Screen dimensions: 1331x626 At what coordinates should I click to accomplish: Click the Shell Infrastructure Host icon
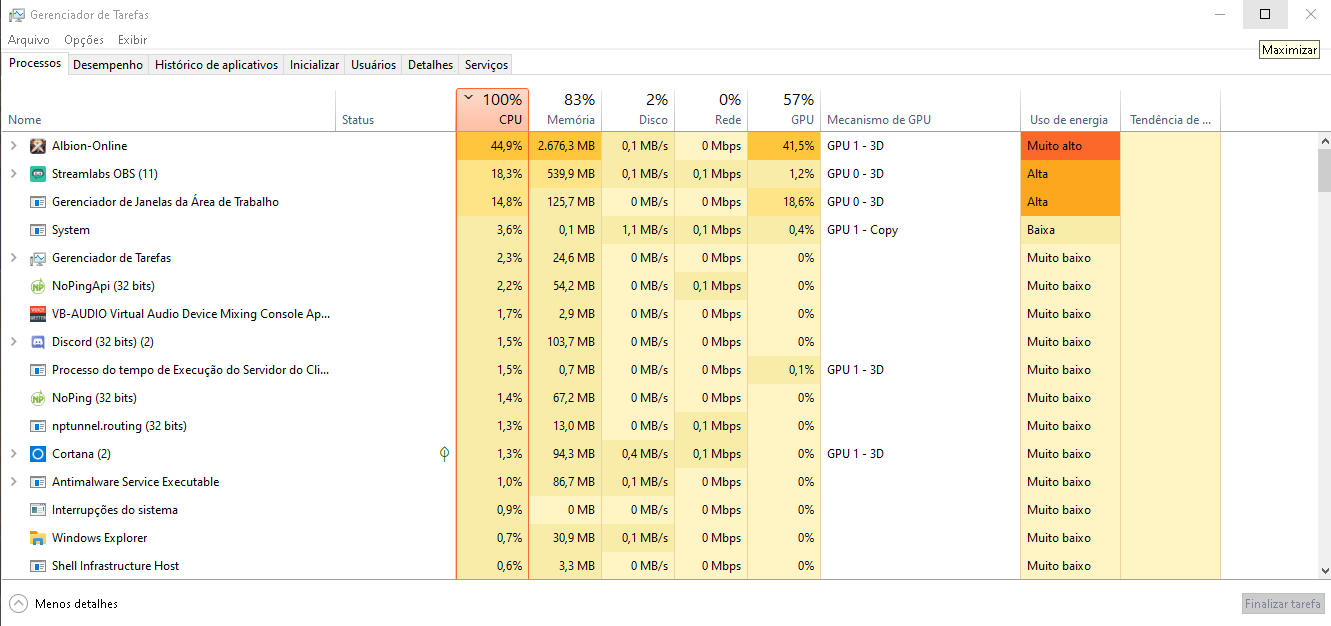(38, 566)
